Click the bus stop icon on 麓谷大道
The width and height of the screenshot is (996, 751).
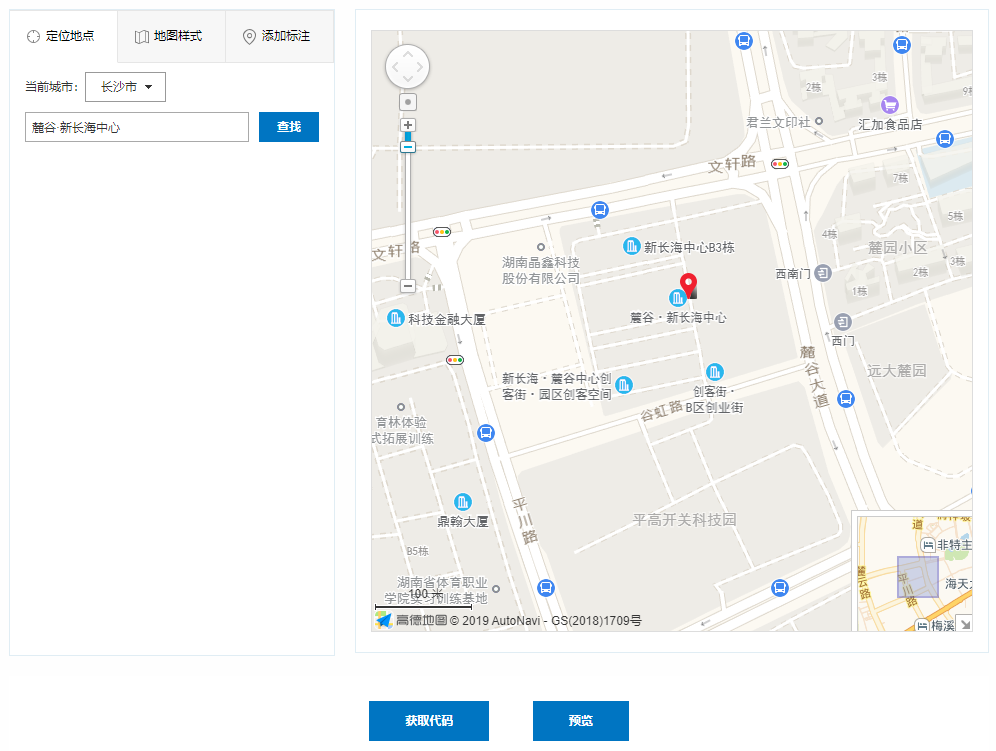click(x=846, y=399)
